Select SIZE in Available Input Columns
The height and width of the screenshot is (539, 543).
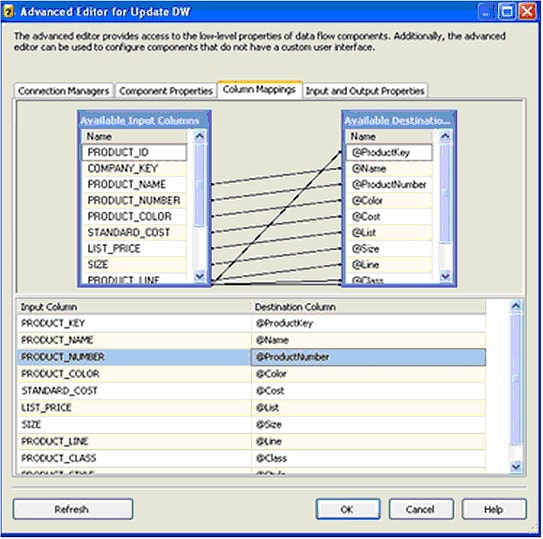134,264
